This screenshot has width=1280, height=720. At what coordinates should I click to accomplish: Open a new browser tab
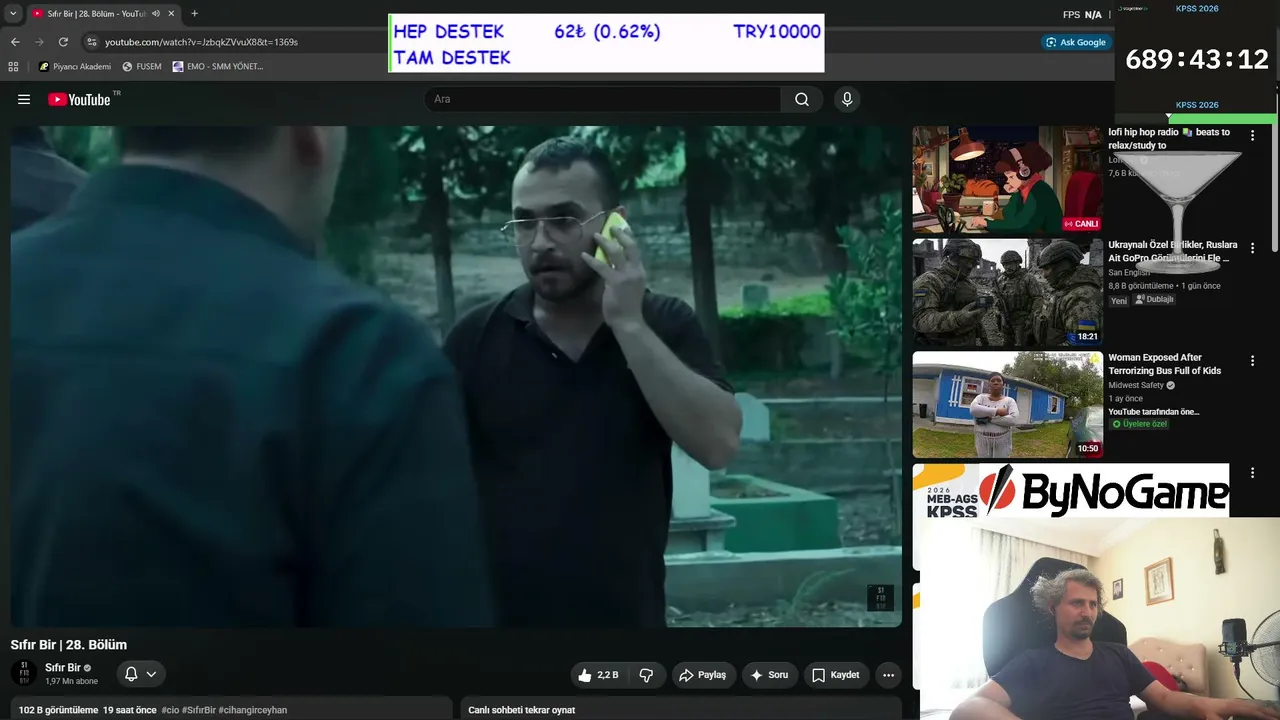(x=194, y=14)
